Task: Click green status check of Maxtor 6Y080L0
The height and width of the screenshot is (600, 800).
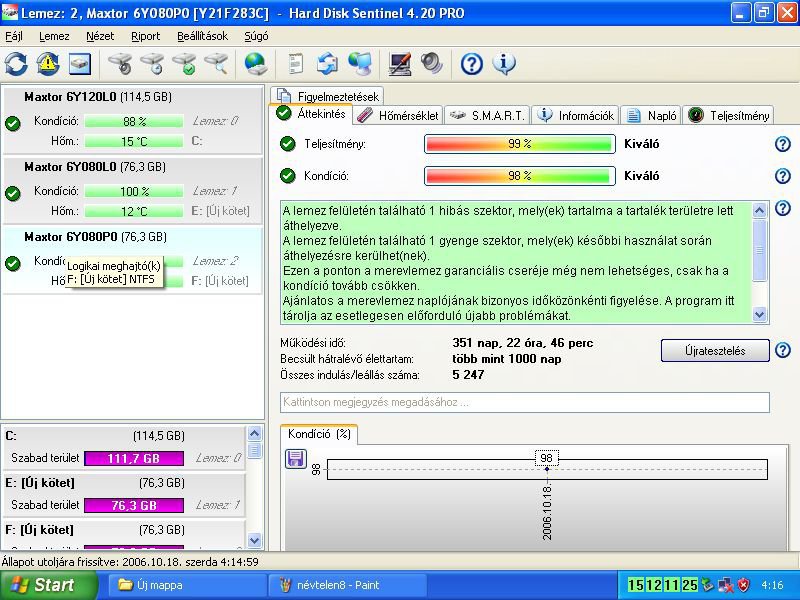Action: click(x=13, y=193)
